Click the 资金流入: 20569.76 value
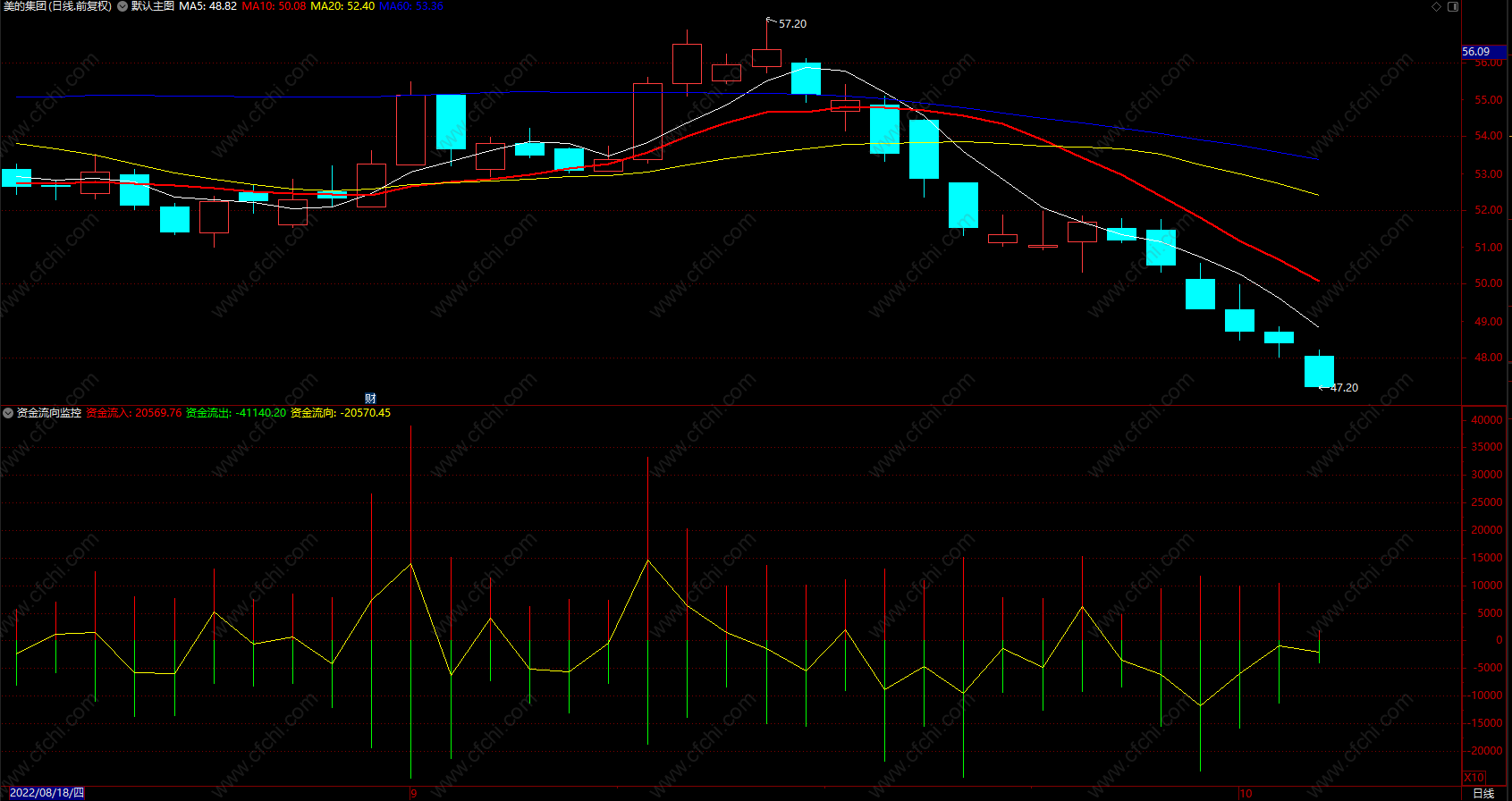The width and height of the screenshot is (1512, 801). coord(134,413)
